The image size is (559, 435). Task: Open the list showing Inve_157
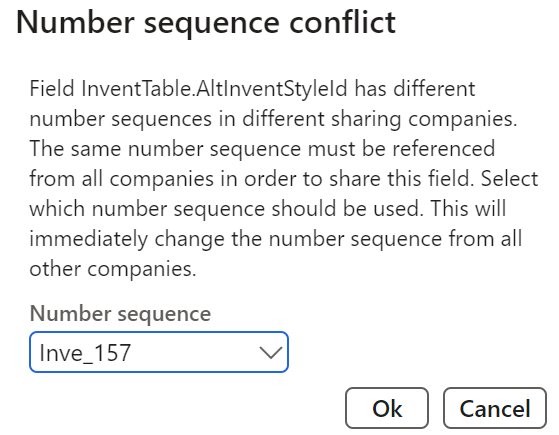[x=159, y=352]
